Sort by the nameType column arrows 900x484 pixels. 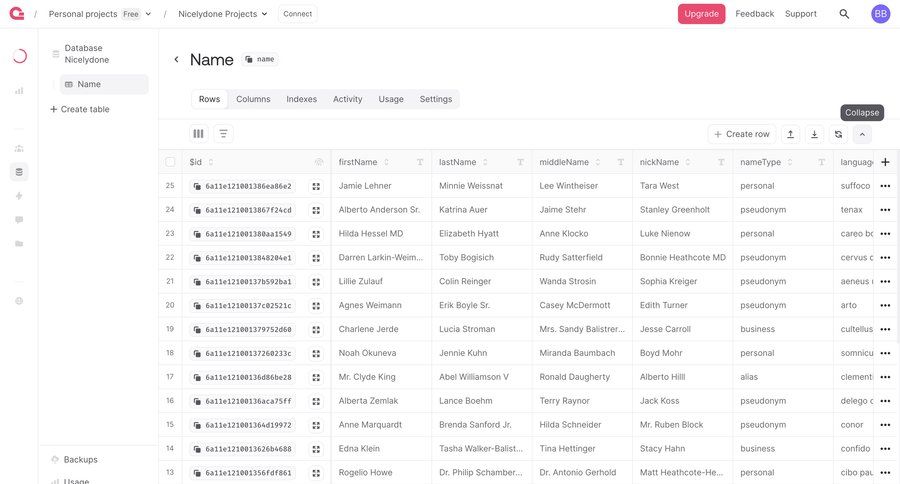[790, 162]
